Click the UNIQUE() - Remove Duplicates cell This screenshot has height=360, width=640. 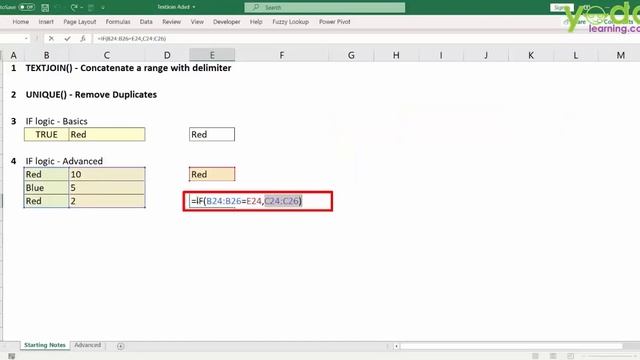(91, 94)
